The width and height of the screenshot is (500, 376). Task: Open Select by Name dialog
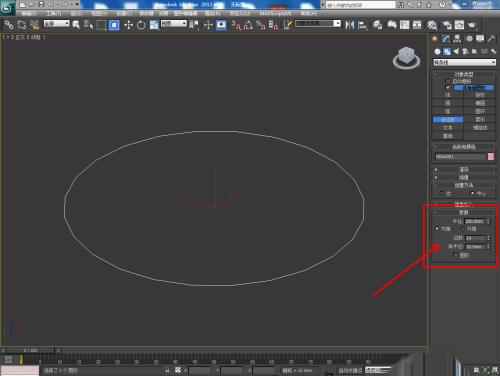click(x=89, y=24)
